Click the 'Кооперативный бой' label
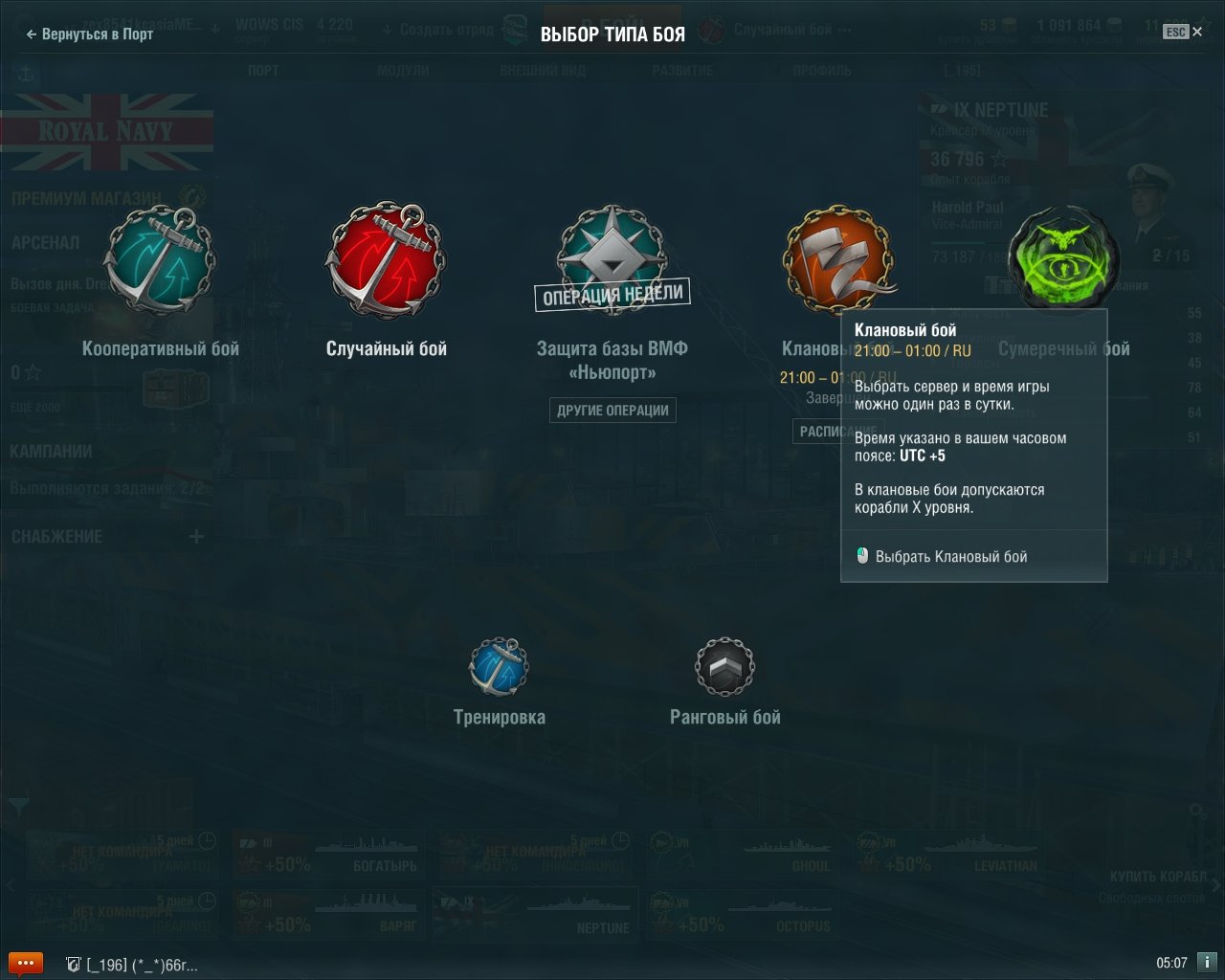The image size is (1225, 980). point(161,348)
